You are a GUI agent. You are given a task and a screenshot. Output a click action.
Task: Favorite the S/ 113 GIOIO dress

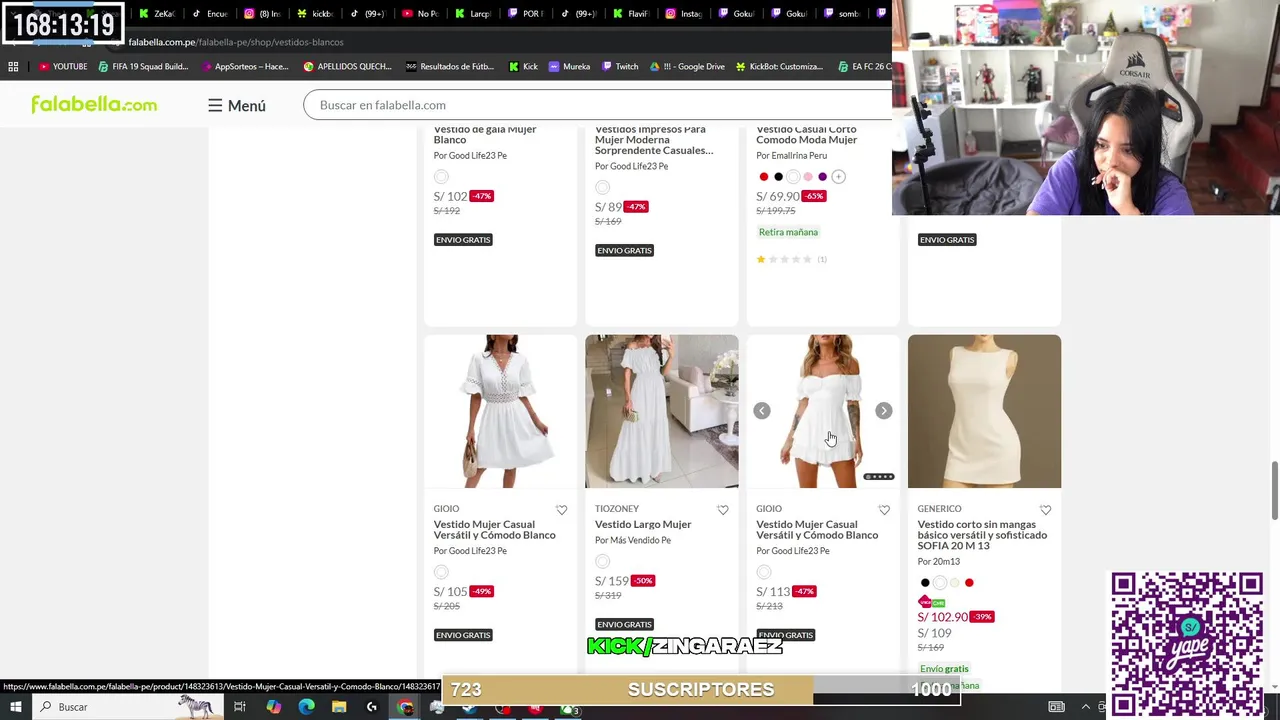884,510
